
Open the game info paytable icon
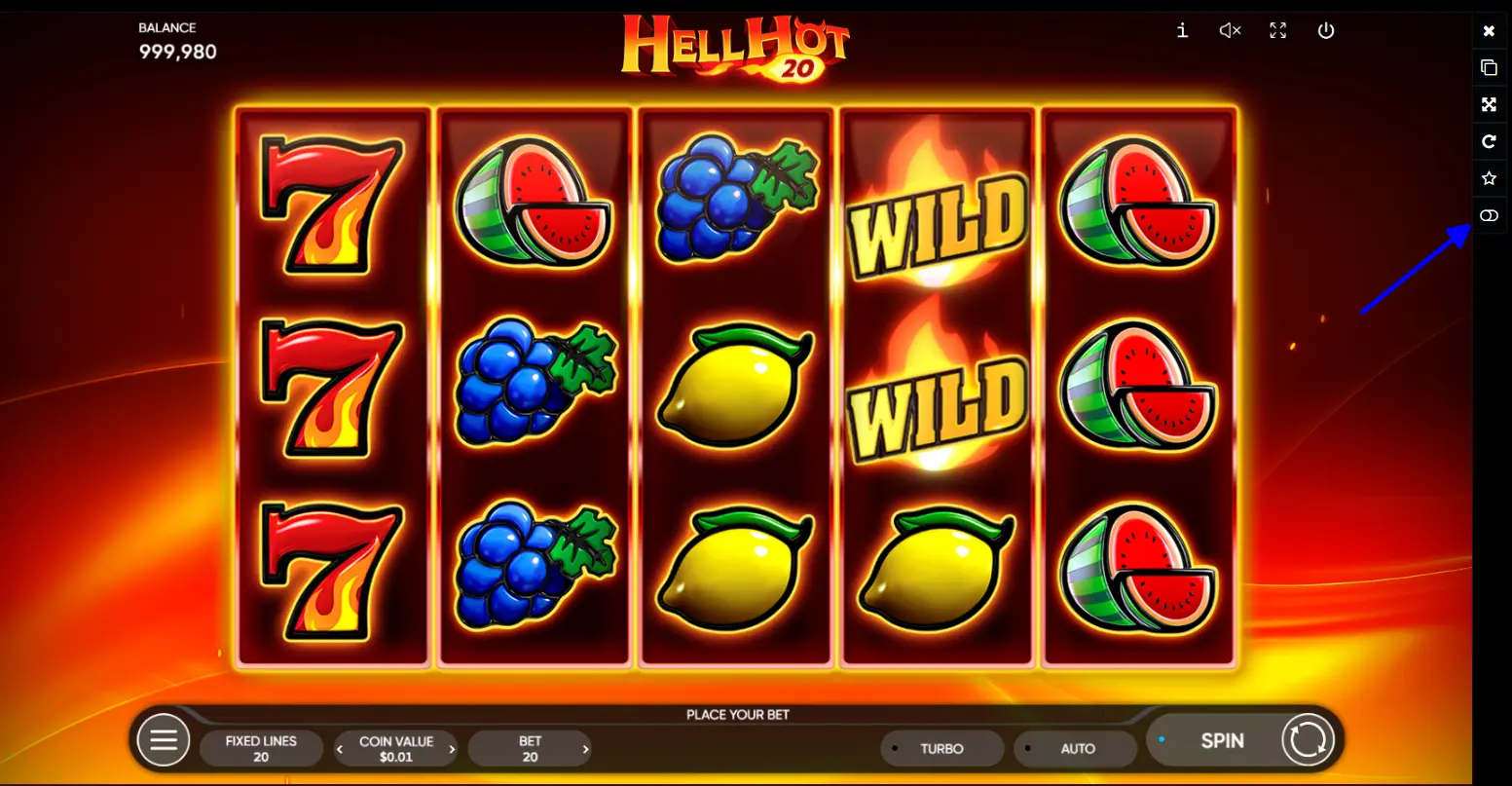click(x=1182, y=30)
